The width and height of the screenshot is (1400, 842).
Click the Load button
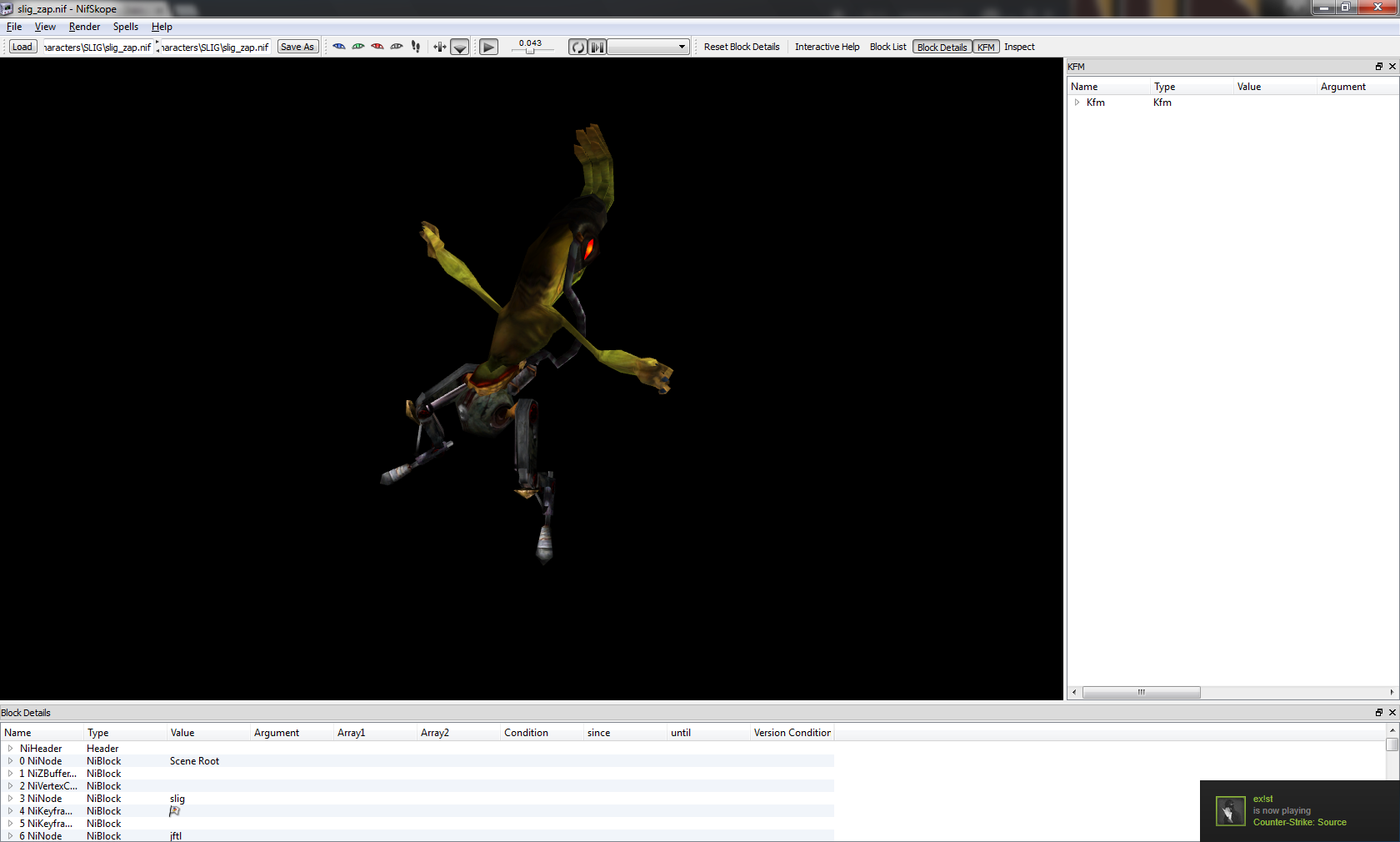[22, 48]
